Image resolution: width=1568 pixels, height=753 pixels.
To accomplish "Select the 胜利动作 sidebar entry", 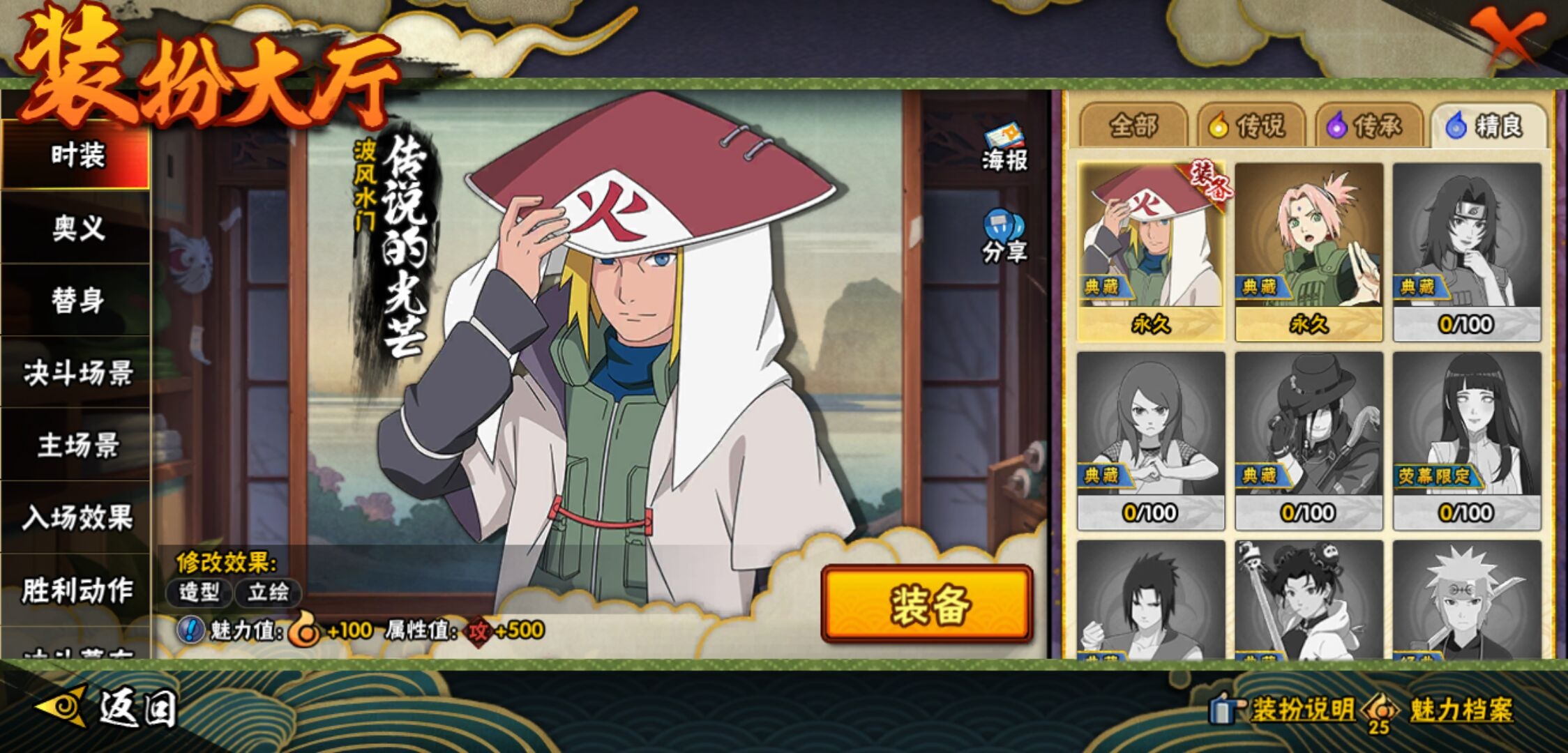I will [x=77, y=590].
